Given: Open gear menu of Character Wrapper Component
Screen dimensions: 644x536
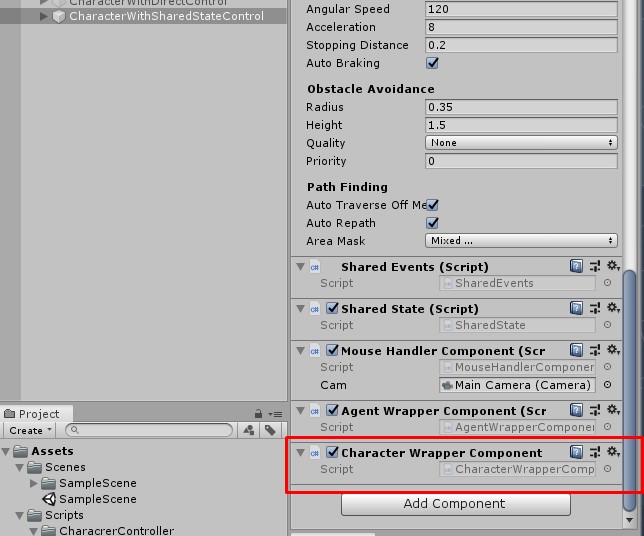Looking at the screenshot, I should [x=613, y=452].
